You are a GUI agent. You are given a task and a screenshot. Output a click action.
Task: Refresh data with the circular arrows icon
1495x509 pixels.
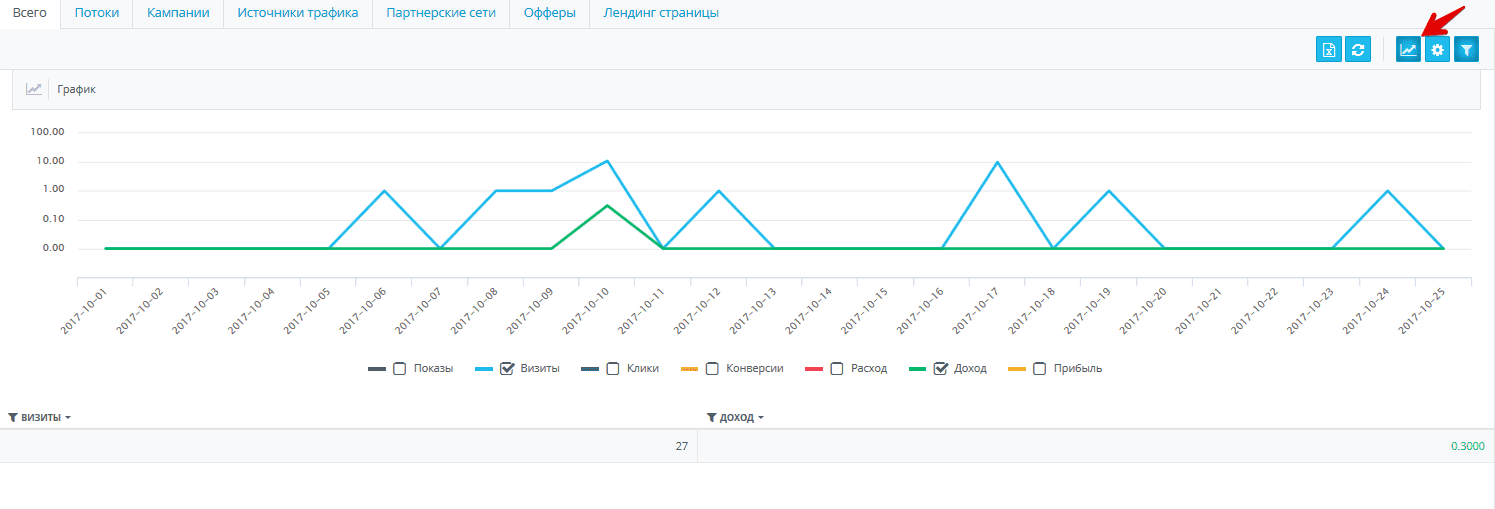tap(1358, 49)
